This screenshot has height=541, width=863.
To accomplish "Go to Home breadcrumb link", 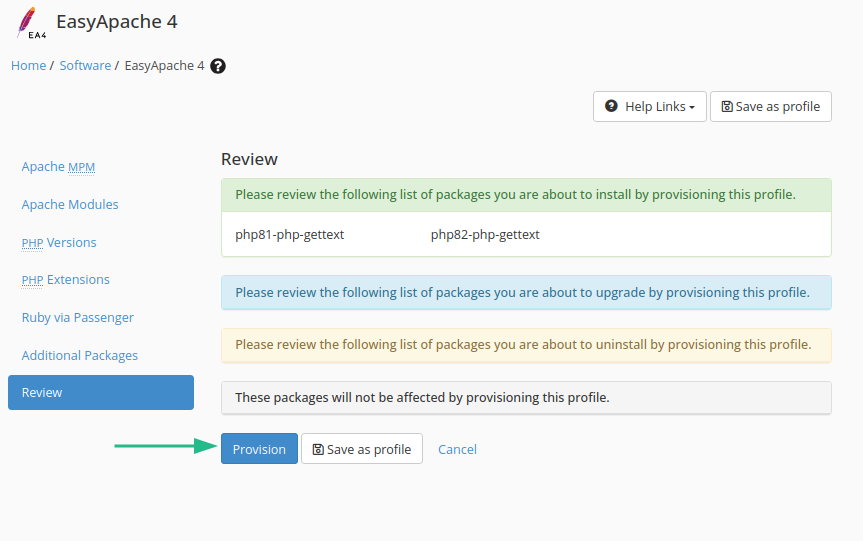I will click(28, 66).
